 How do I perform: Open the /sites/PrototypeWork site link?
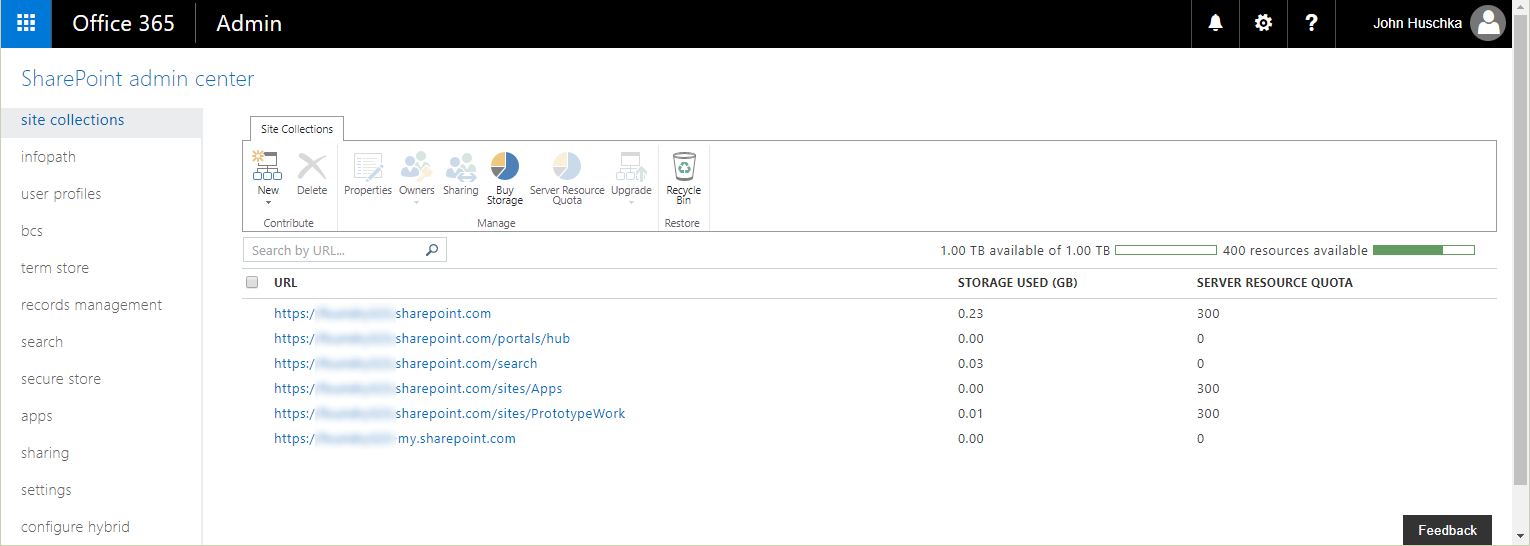[x=449, y=414]
